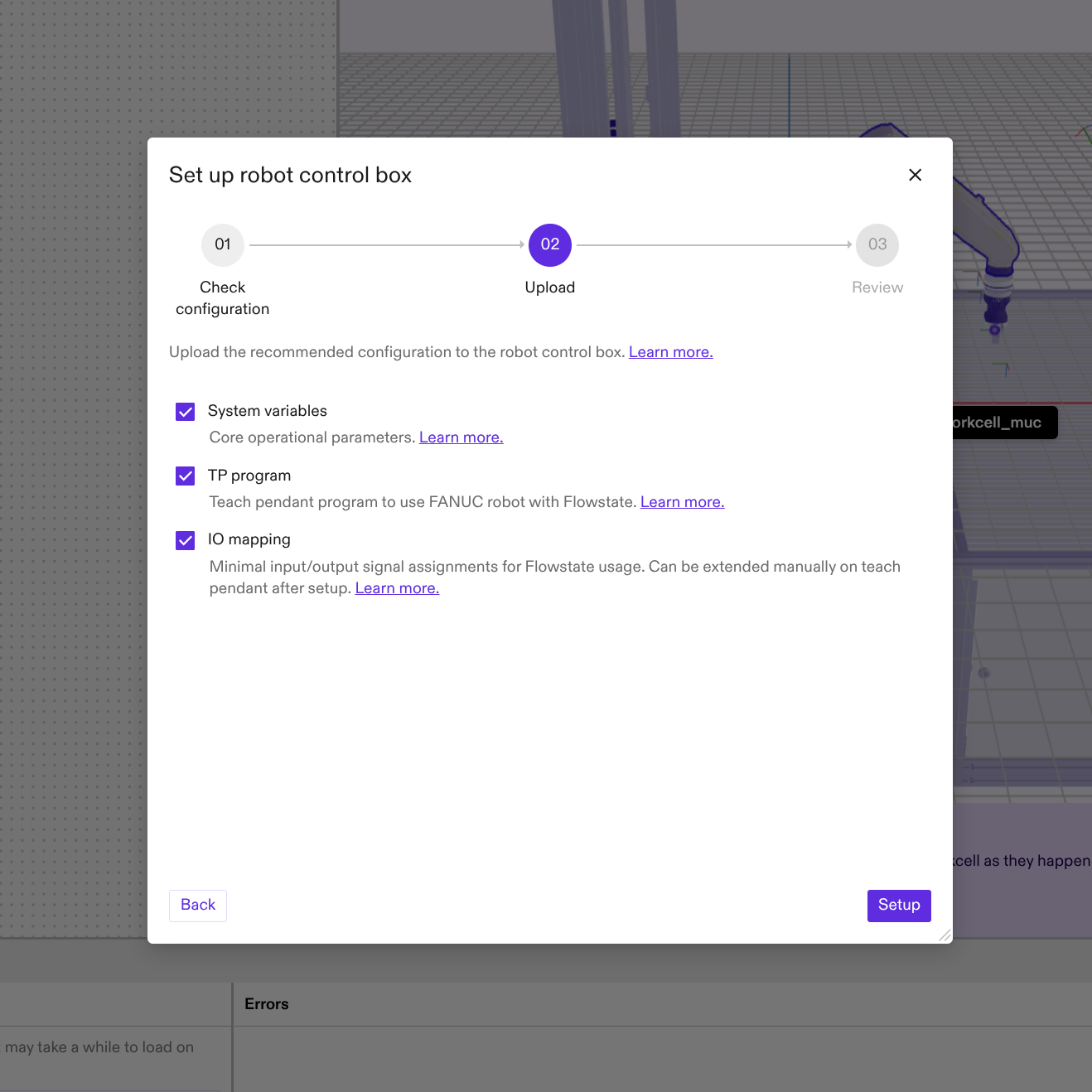Image resolution: width=1092 pixels, height=1092 pixels.
Task: Open the TP program "Learn more" link
Action: click(x=681, y=501)
